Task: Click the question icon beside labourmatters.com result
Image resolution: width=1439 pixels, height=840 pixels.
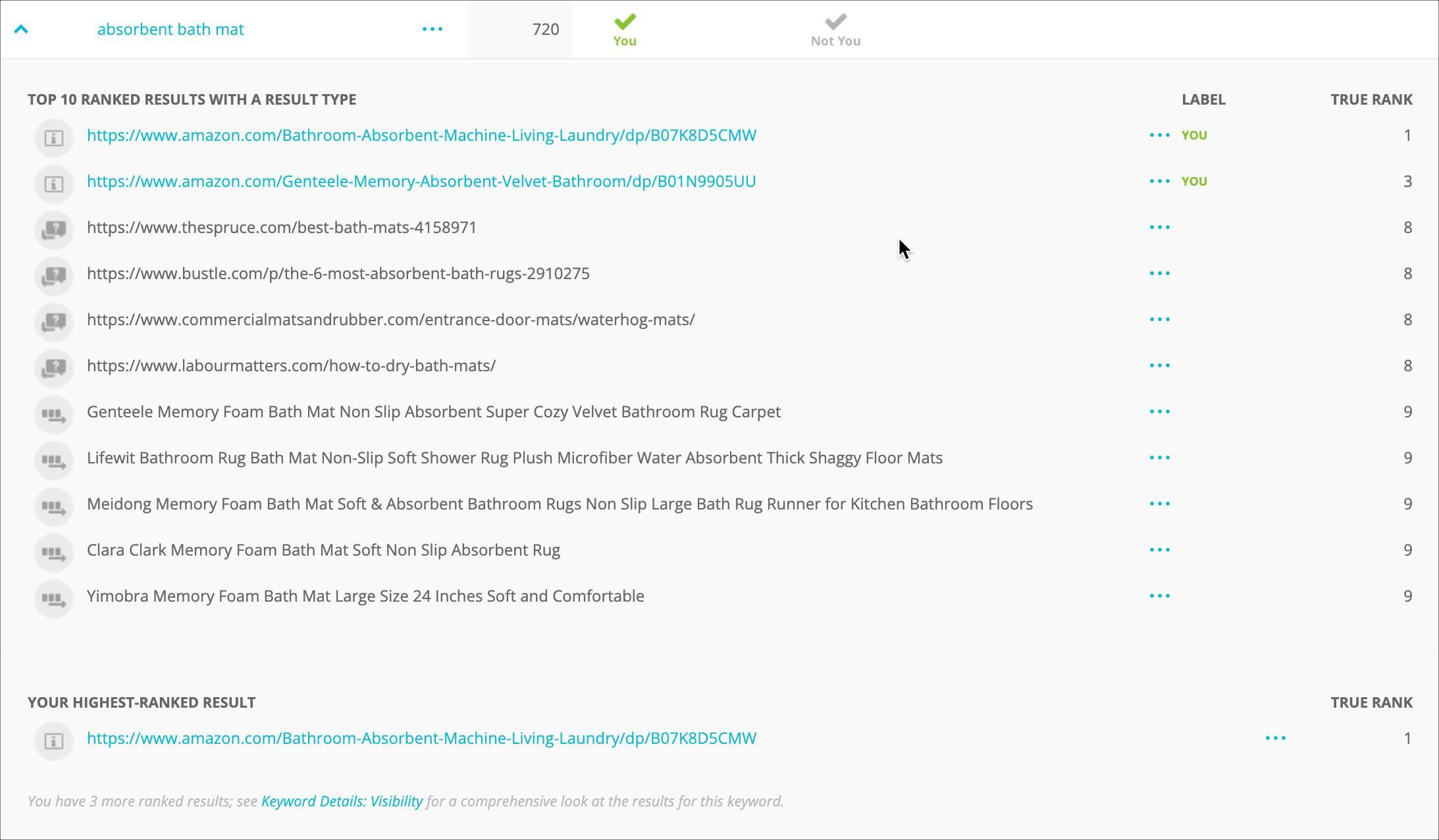Action: coord(53,368)
